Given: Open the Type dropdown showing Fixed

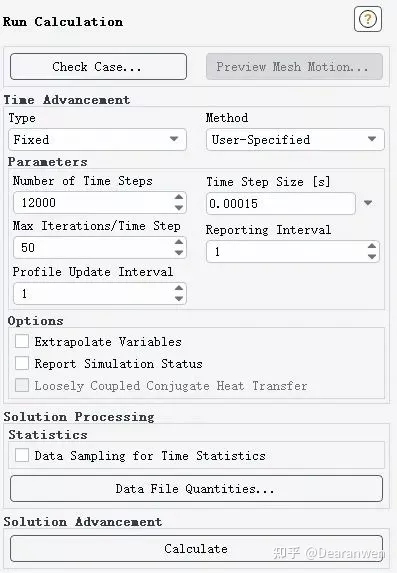Looking at the screenshot, I should click(x=98, y=139).
